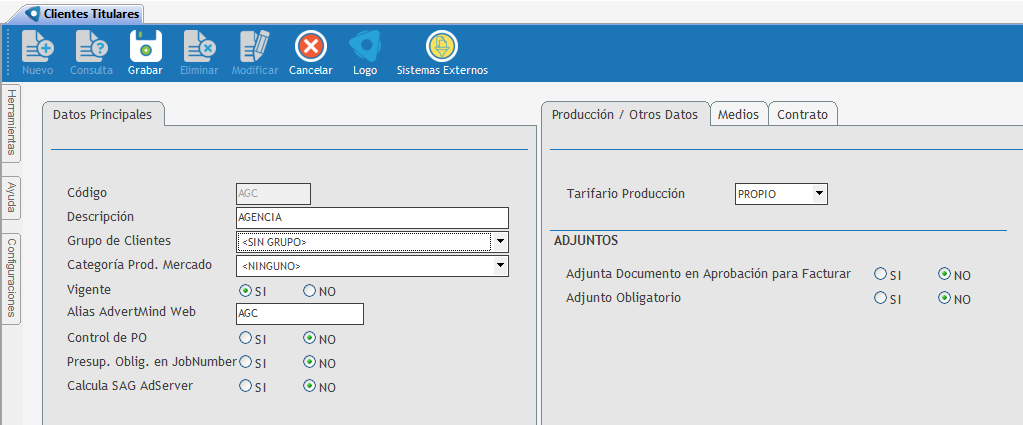Switch to the Medios tab
Image resolution: width=1023 pixels, height=425 pixels.
(x=738, y=115)
